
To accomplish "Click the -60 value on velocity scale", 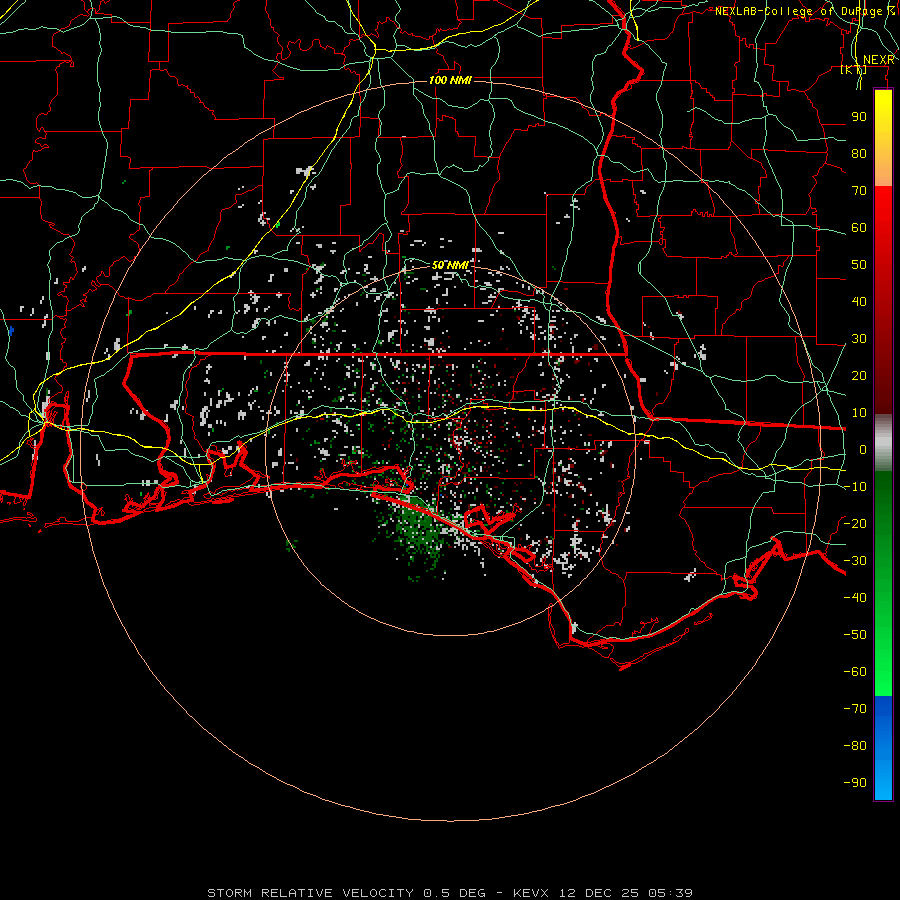I will click(855, 672).
